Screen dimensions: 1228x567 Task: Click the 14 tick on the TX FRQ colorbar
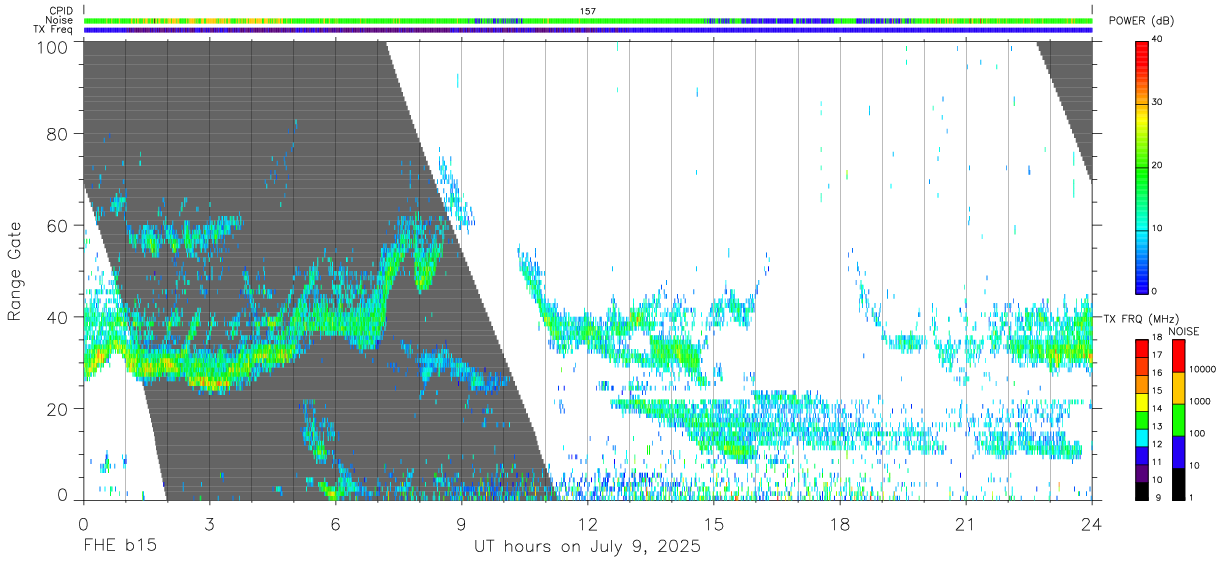coord(1158,409)
